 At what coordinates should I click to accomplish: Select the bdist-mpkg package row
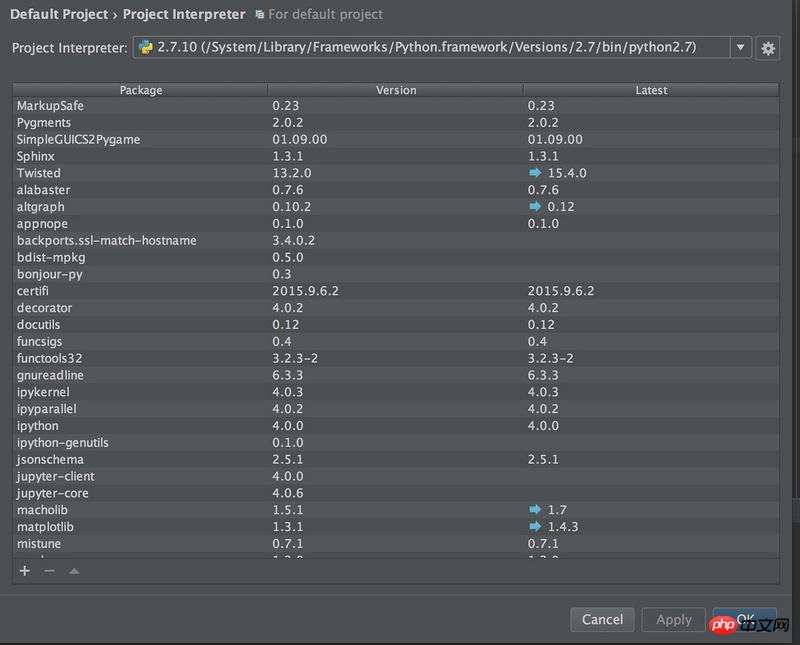coord(396,257)
